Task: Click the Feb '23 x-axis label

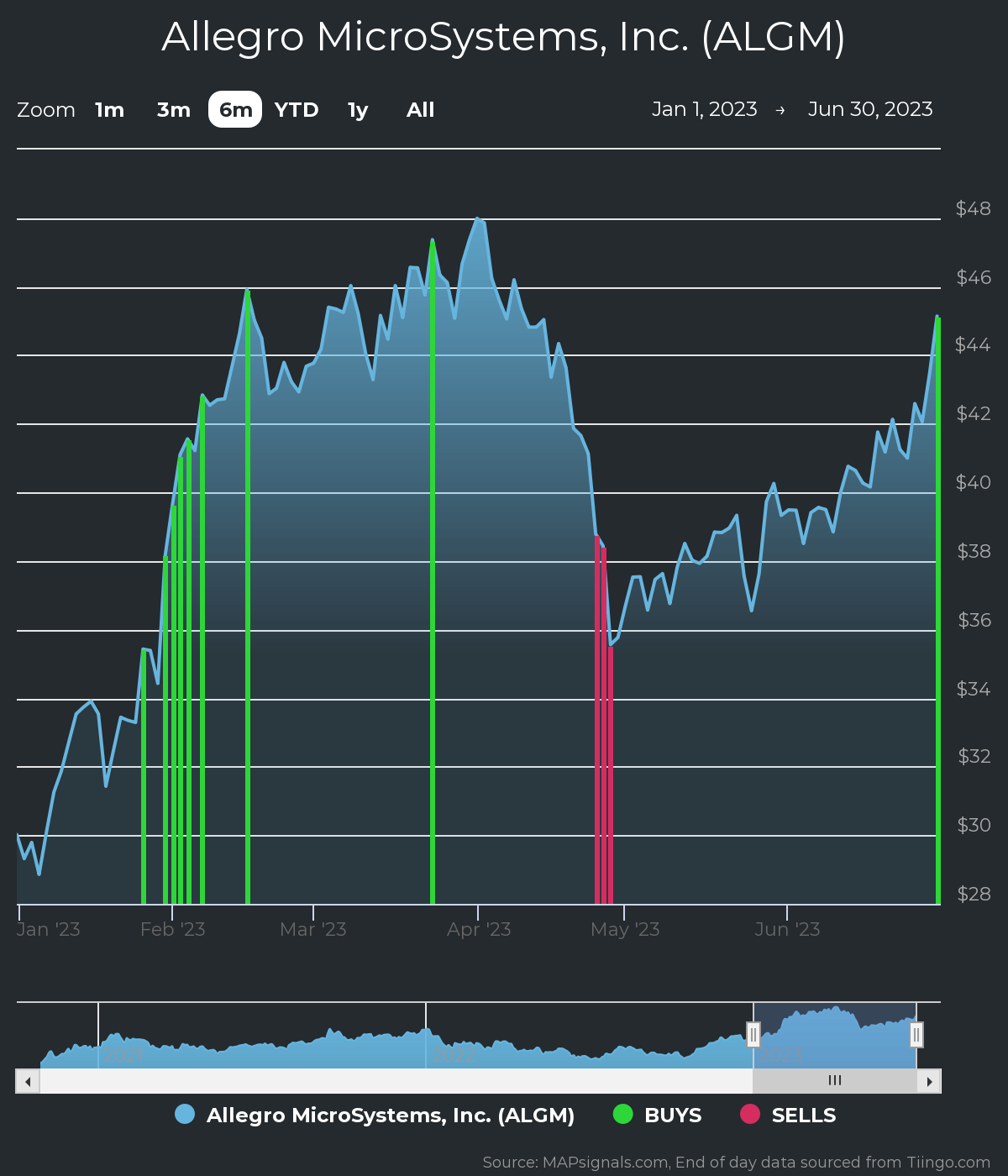Action: [172, 929]
